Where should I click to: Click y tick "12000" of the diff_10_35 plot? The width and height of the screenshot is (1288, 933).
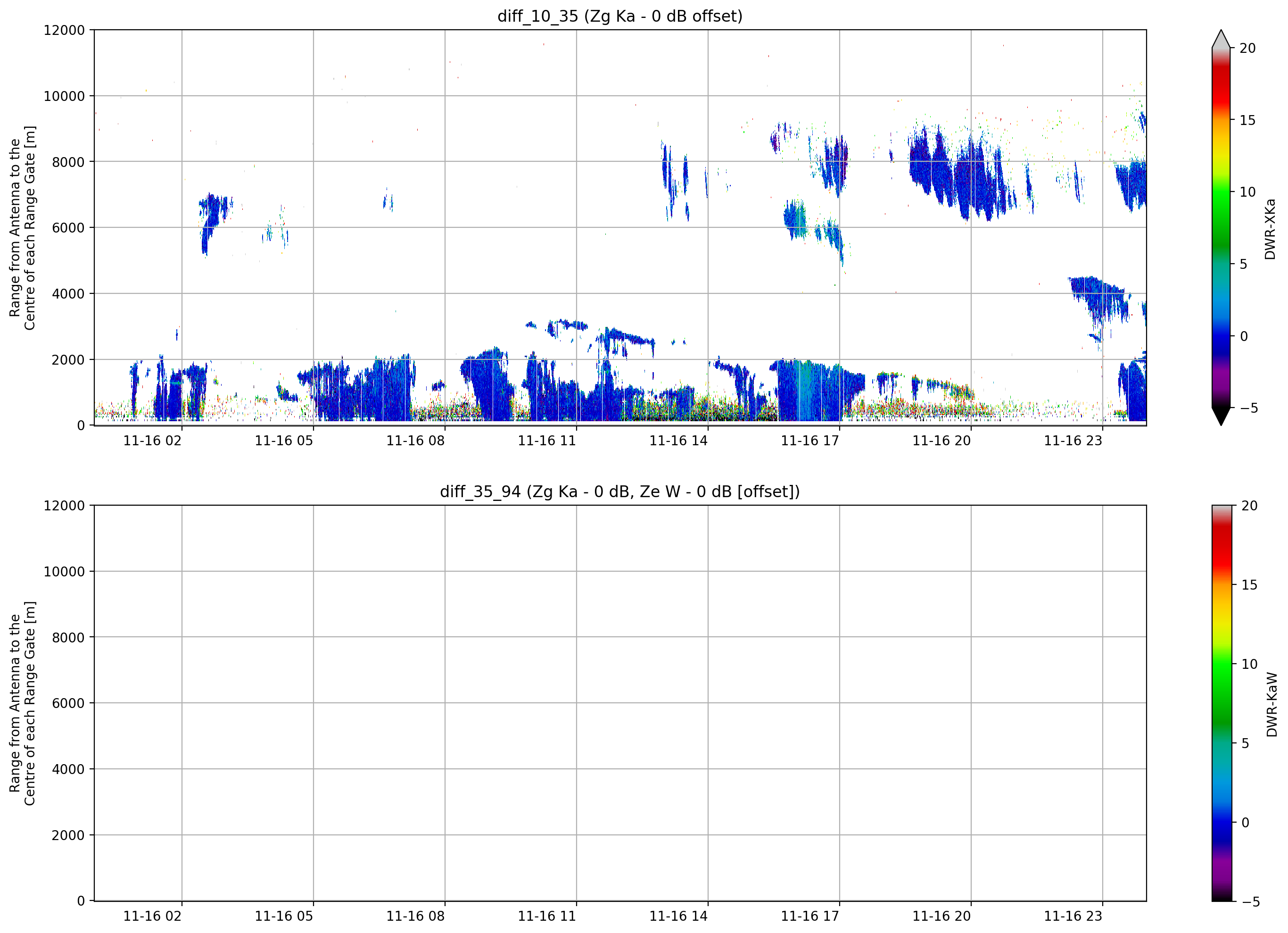(64, 30)
